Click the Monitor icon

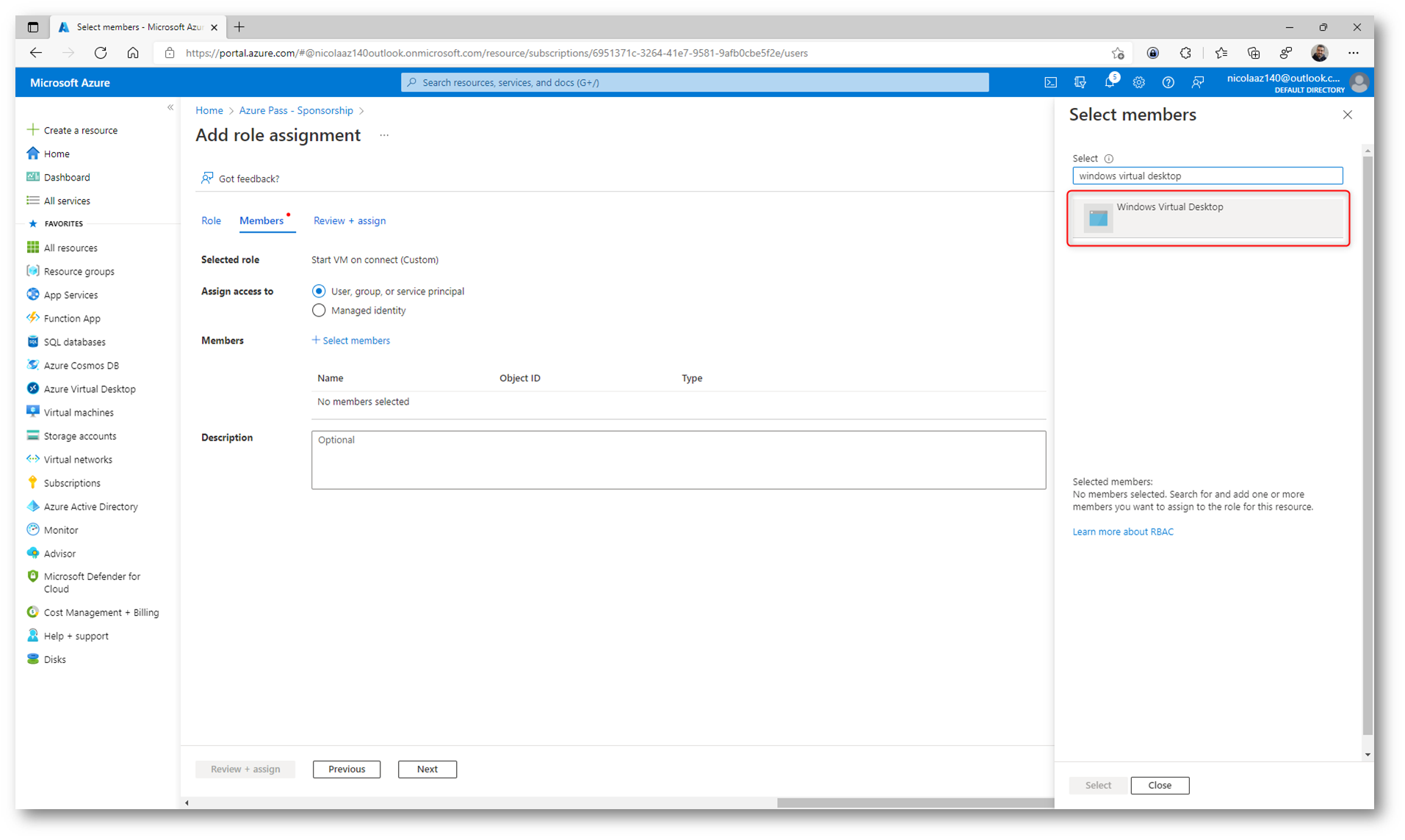coord(32,529)
